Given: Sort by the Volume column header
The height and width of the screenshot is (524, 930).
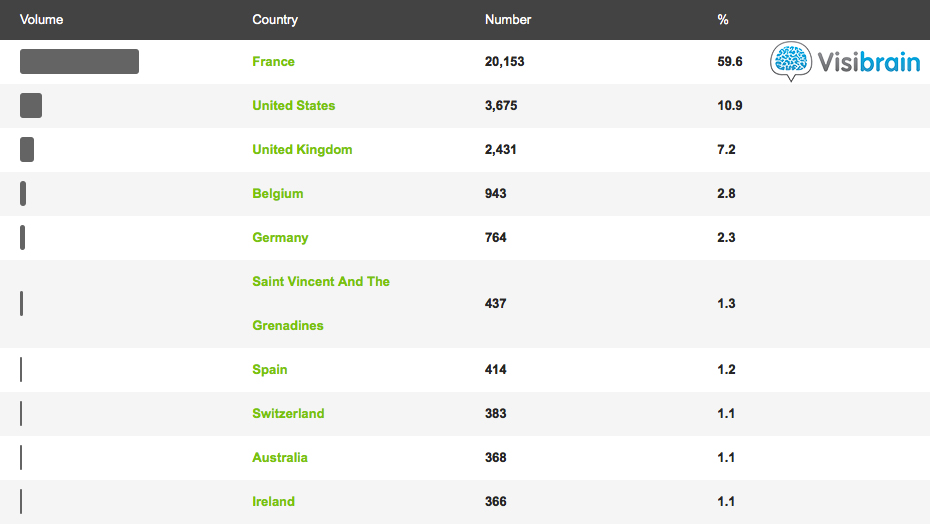Looking at the screenshot, I should pos(41,20).
